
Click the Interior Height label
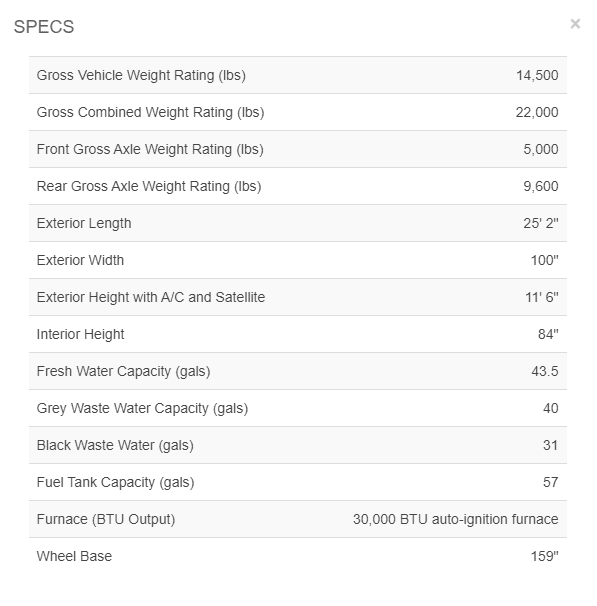tap(80, 334)
